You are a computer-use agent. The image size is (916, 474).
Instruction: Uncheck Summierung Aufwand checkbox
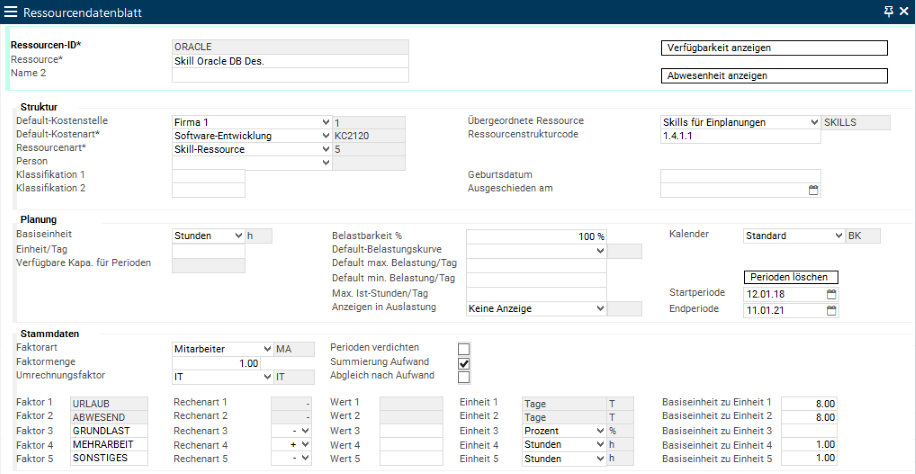point(463,363)
